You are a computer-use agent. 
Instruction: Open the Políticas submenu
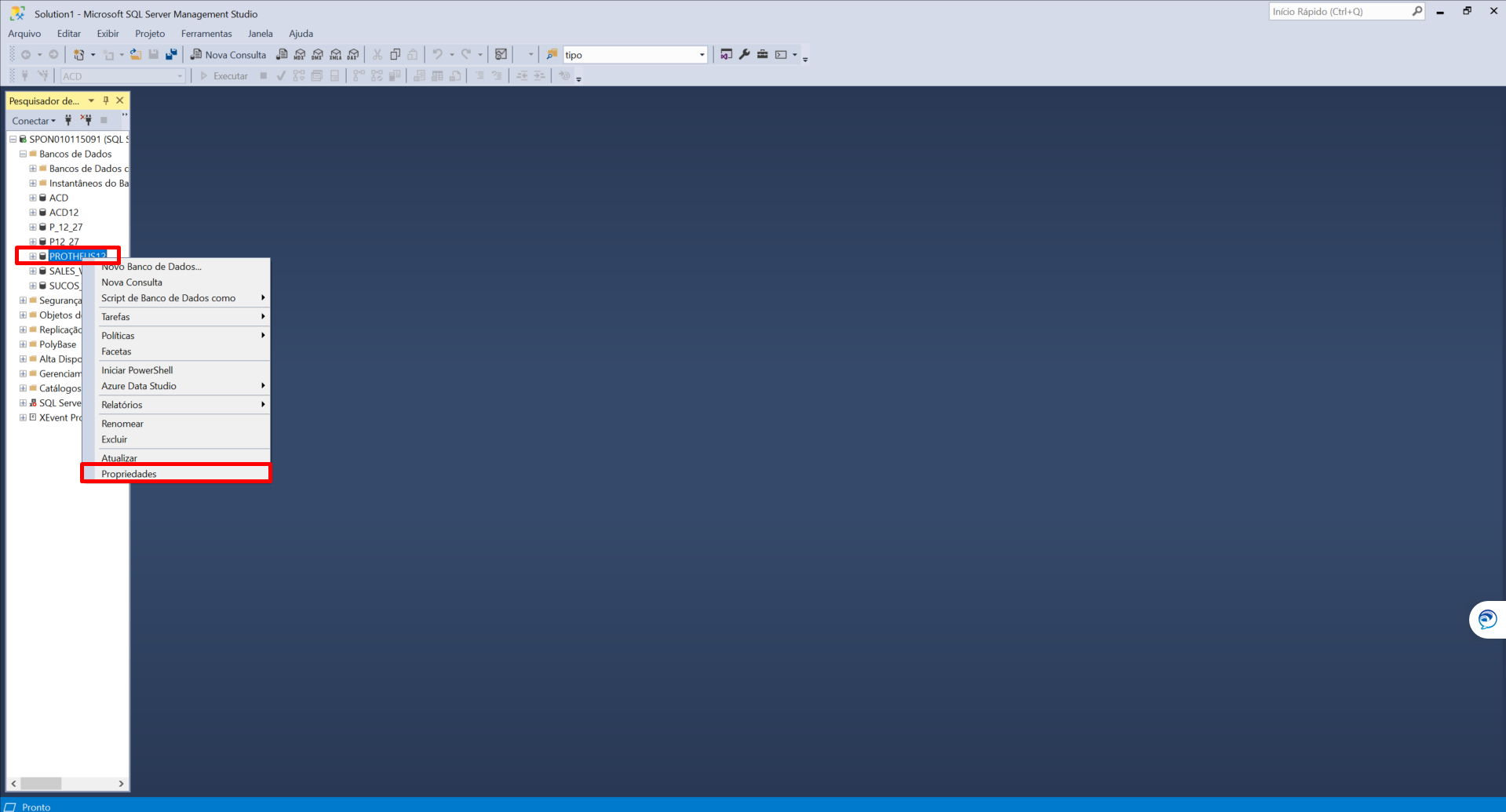177,336
